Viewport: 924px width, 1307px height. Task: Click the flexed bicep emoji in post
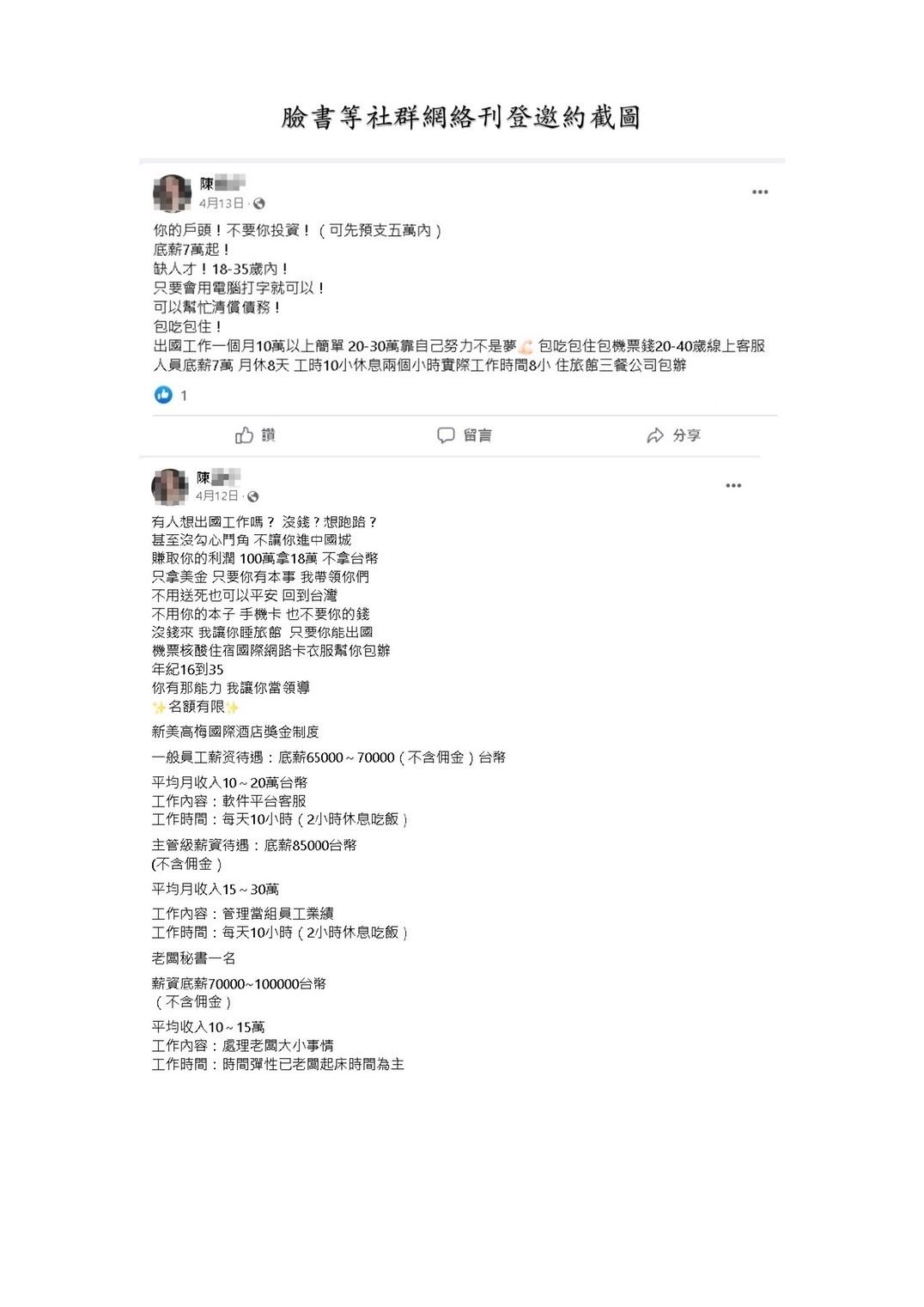526,347
